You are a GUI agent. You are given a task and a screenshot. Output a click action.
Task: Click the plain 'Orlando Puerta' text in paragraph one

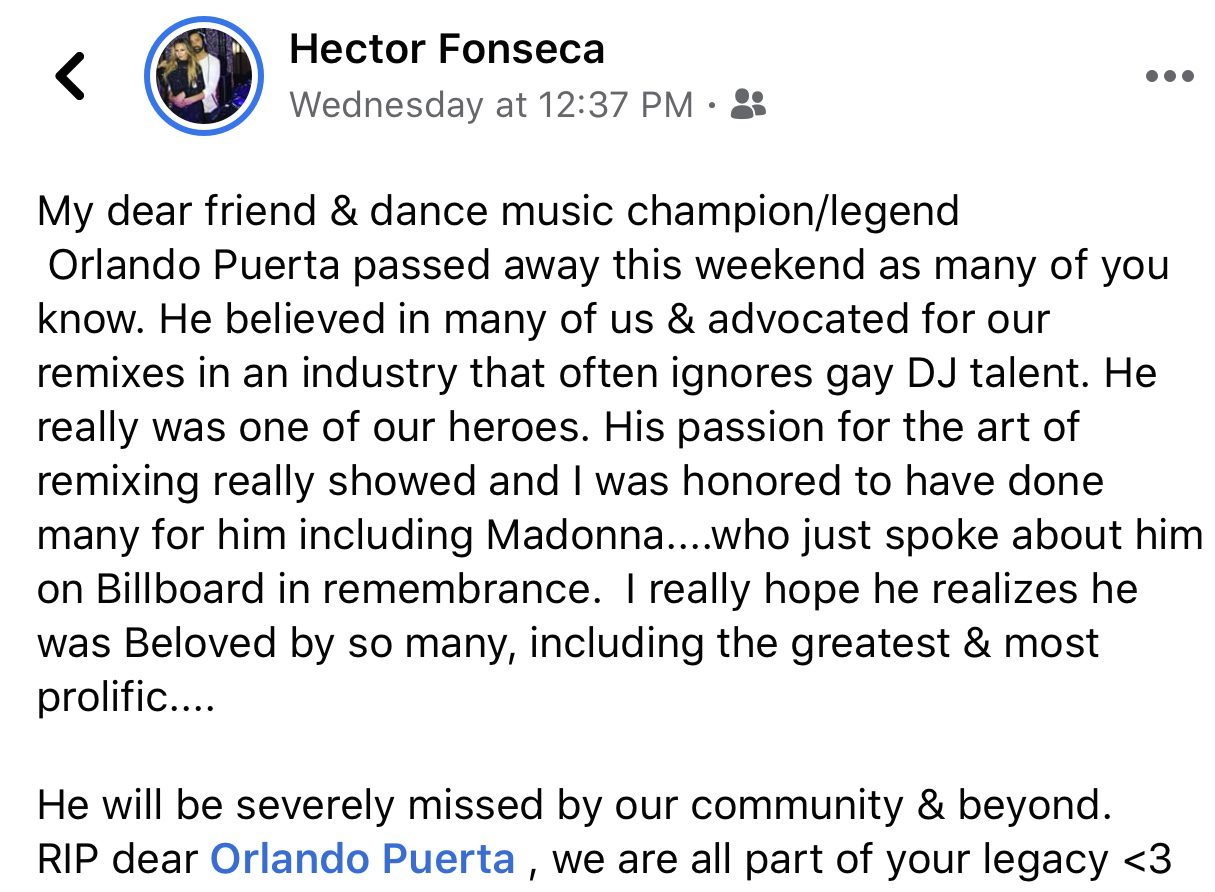pos(195,266)
